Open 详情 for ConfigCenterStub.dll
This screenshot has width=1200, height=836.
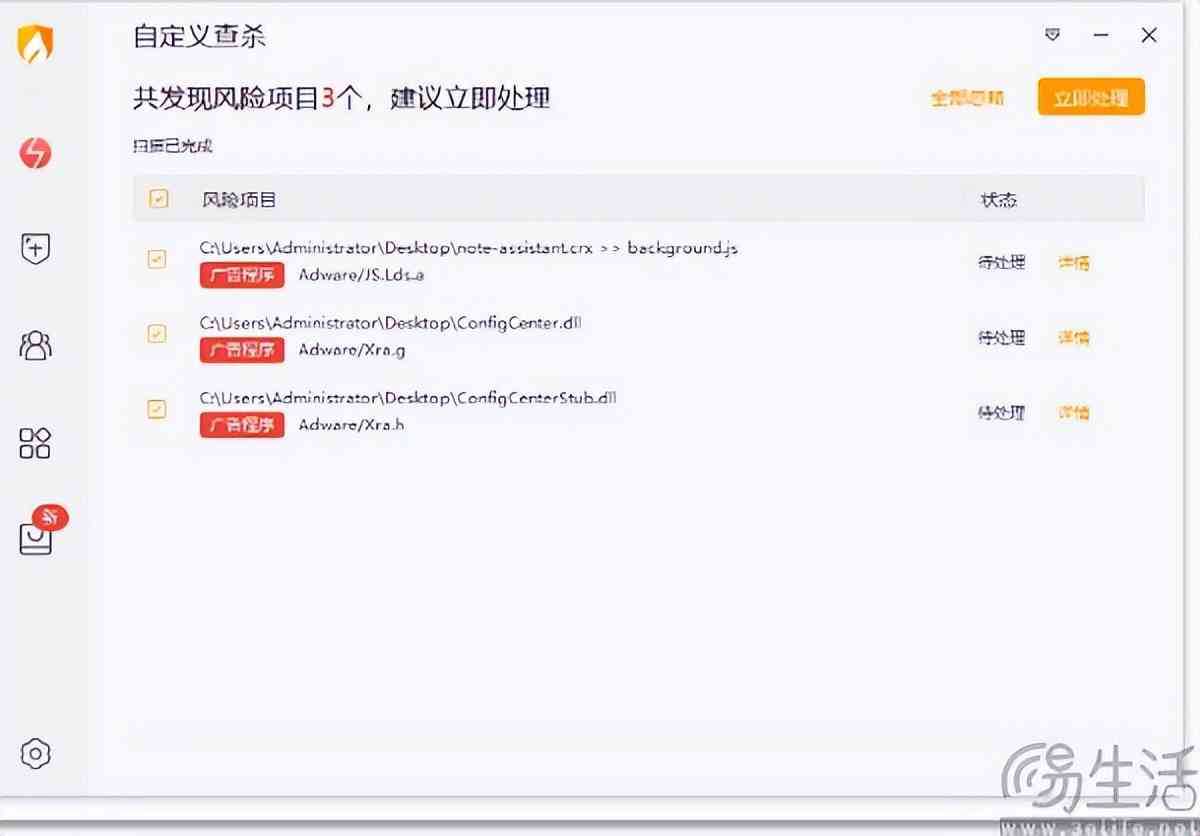(1073, 412)
